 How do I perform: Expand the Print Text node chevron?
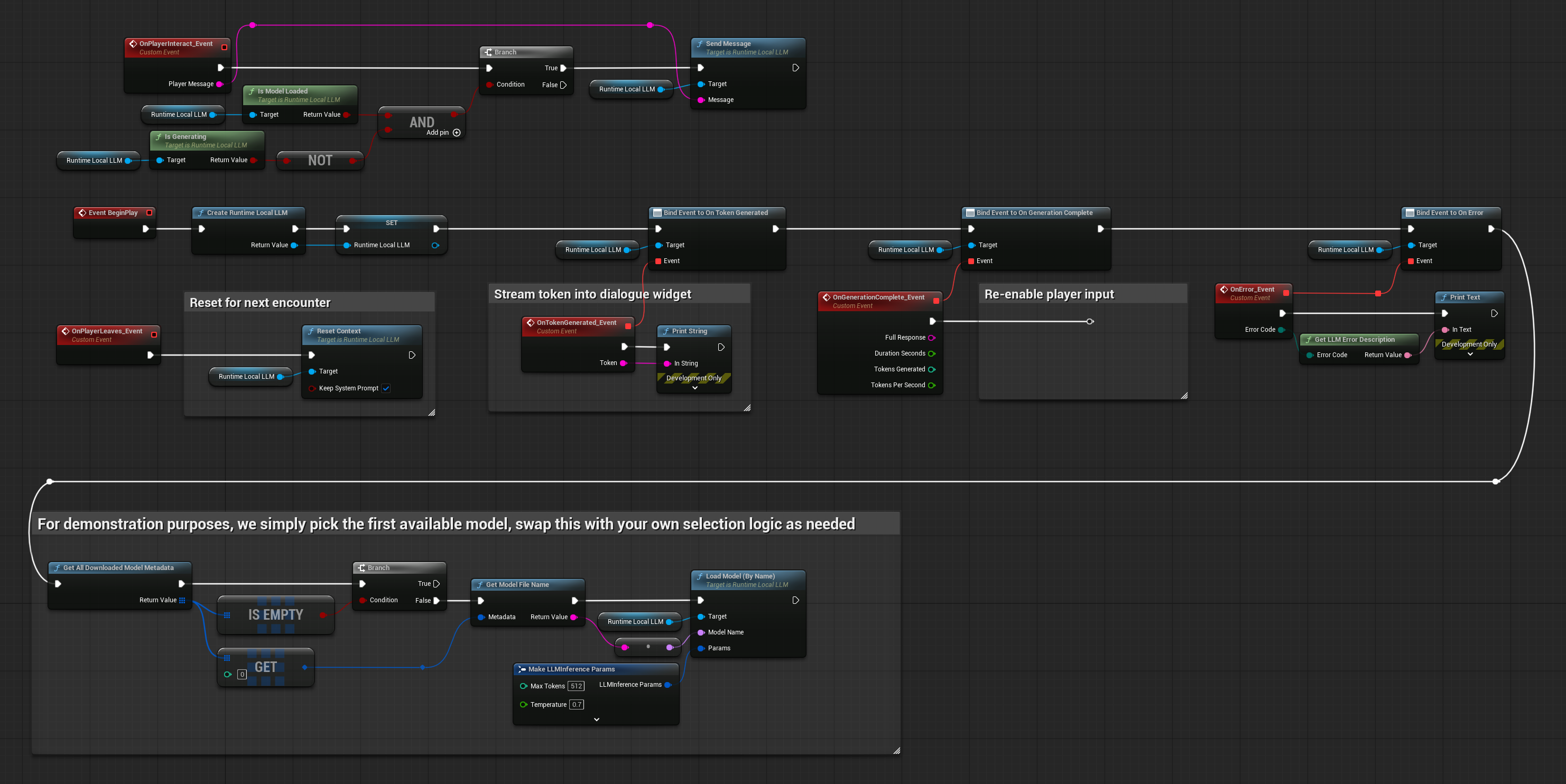point(1470,353)
